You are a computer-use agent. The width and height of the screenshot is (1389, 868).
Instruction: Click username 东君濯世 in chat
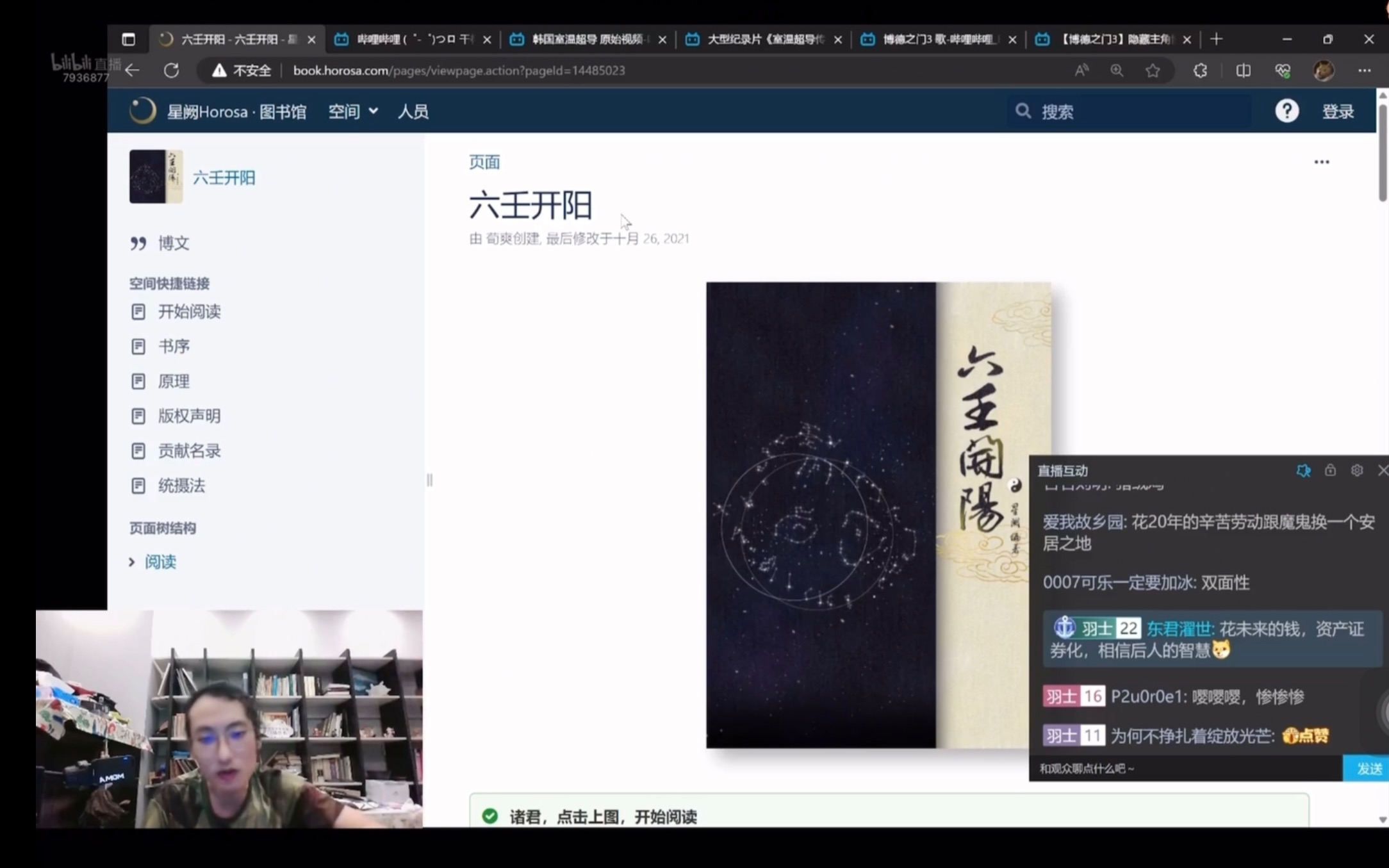point(1179,629)
